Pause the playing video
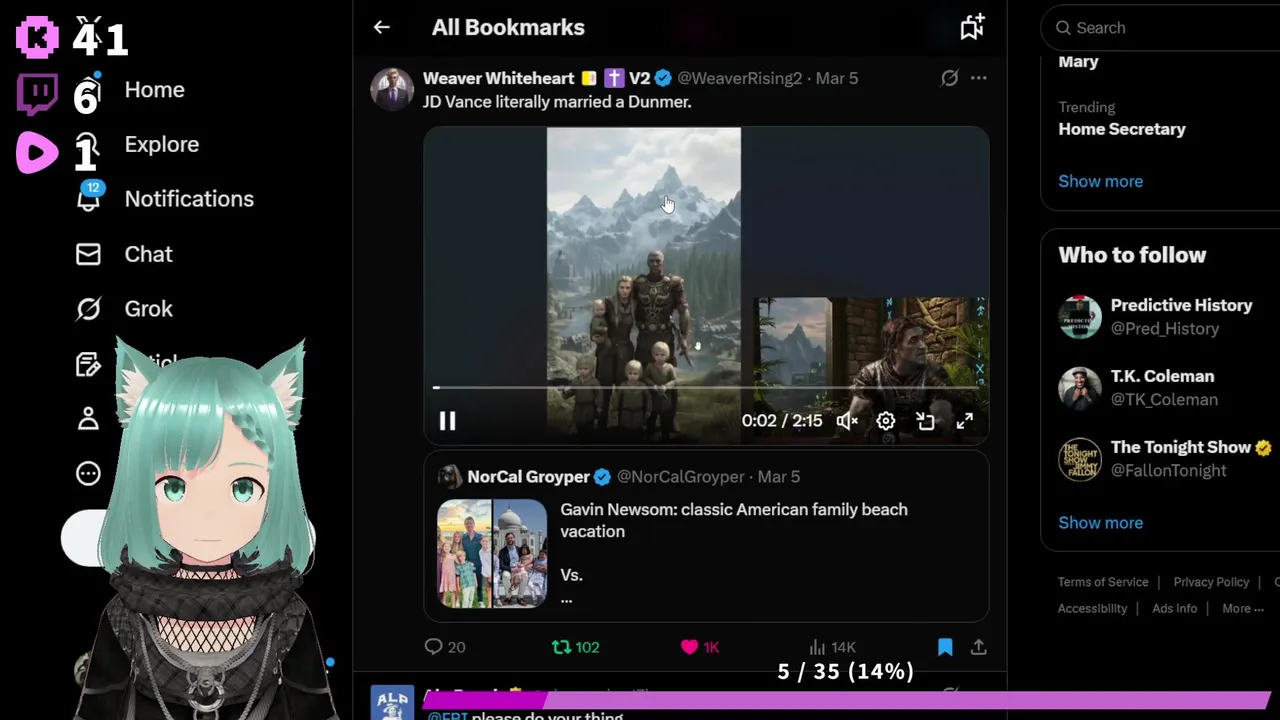Image resolution: width=1280 pixels, height=720 pixels. click(x=447, y=421)
